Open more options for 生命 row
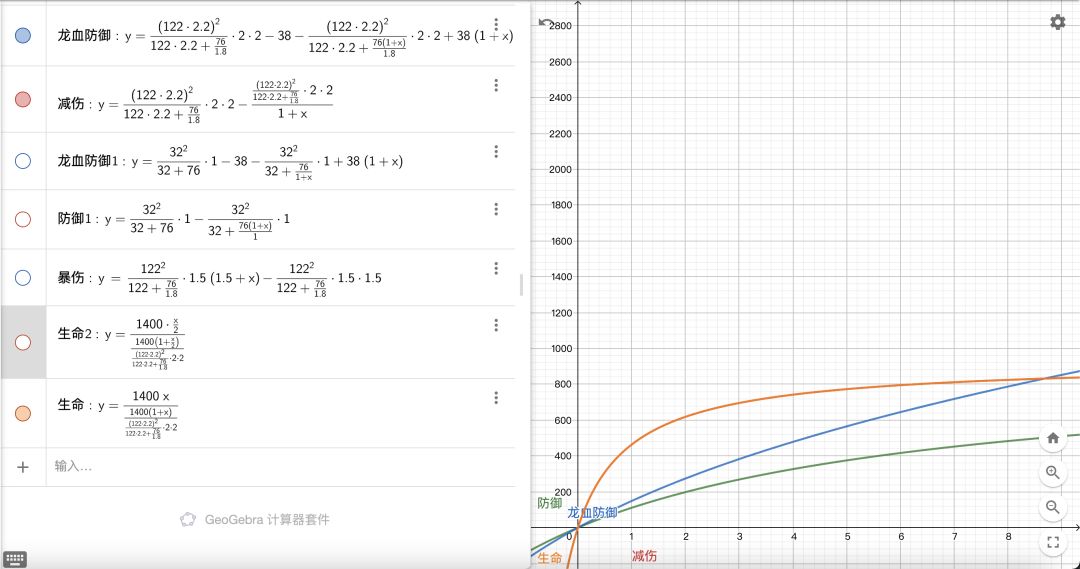 pyautogui.click(x=496, y=398)
